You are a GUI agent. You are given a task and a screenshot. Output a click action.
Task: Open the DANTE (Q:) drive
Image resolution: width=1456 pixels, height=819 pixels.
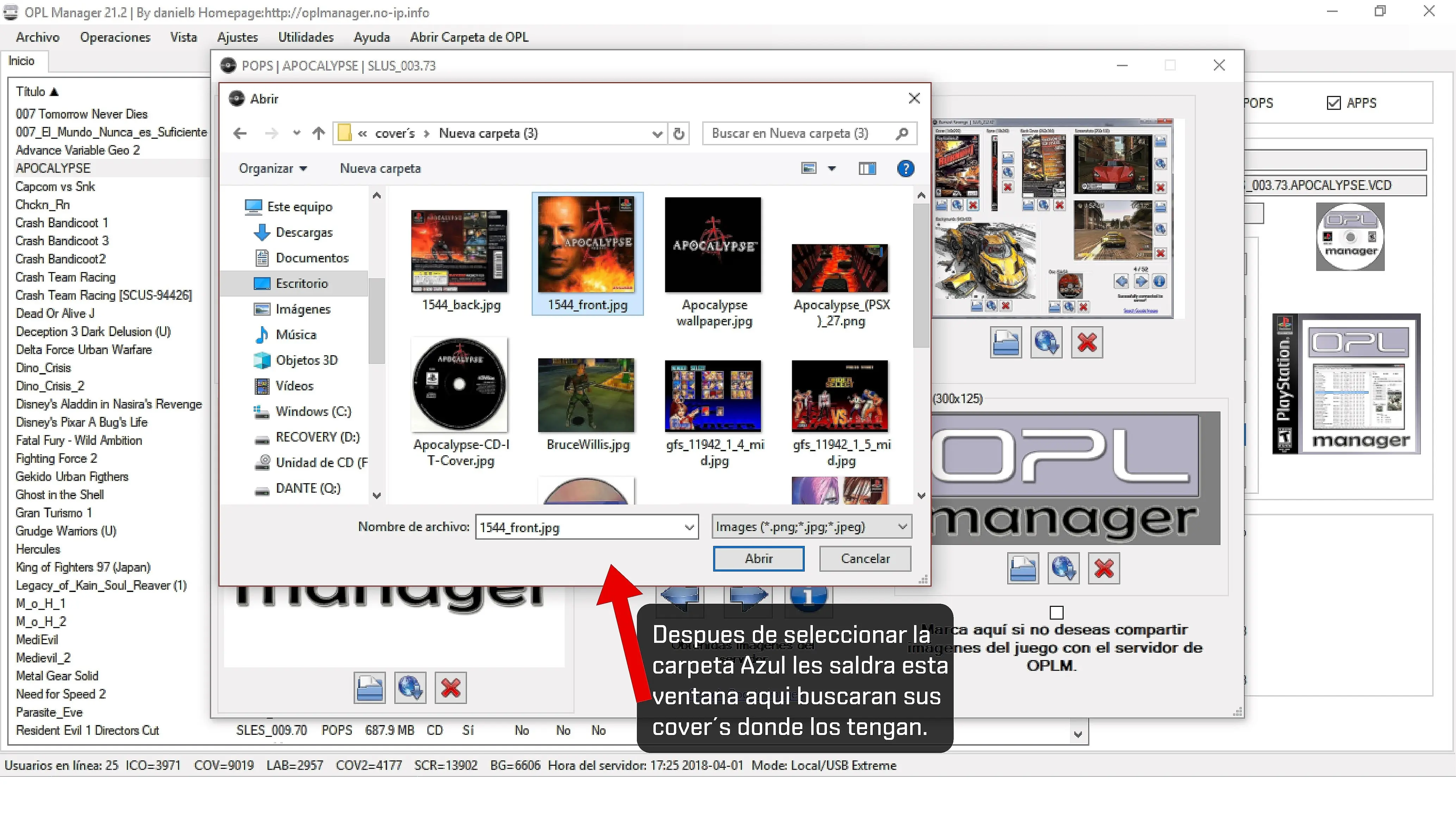click(297, 488)
